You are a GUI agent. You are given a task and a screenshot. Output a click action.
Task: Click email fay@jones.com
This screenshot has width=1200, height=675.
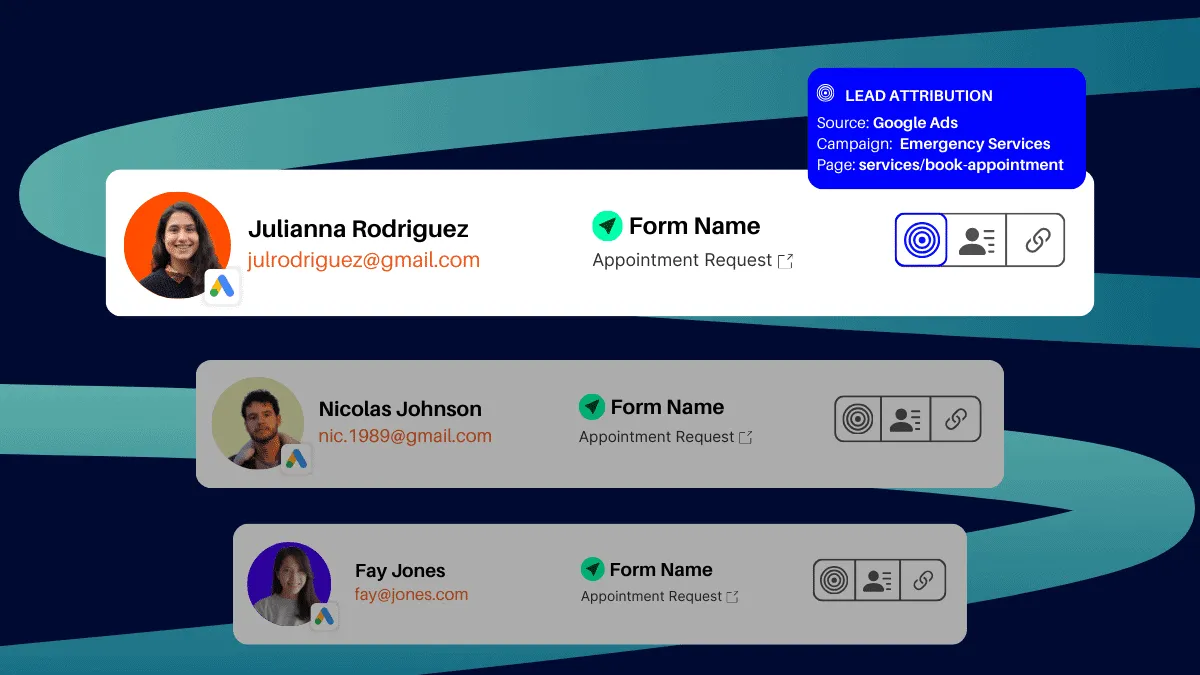point(411,594)
